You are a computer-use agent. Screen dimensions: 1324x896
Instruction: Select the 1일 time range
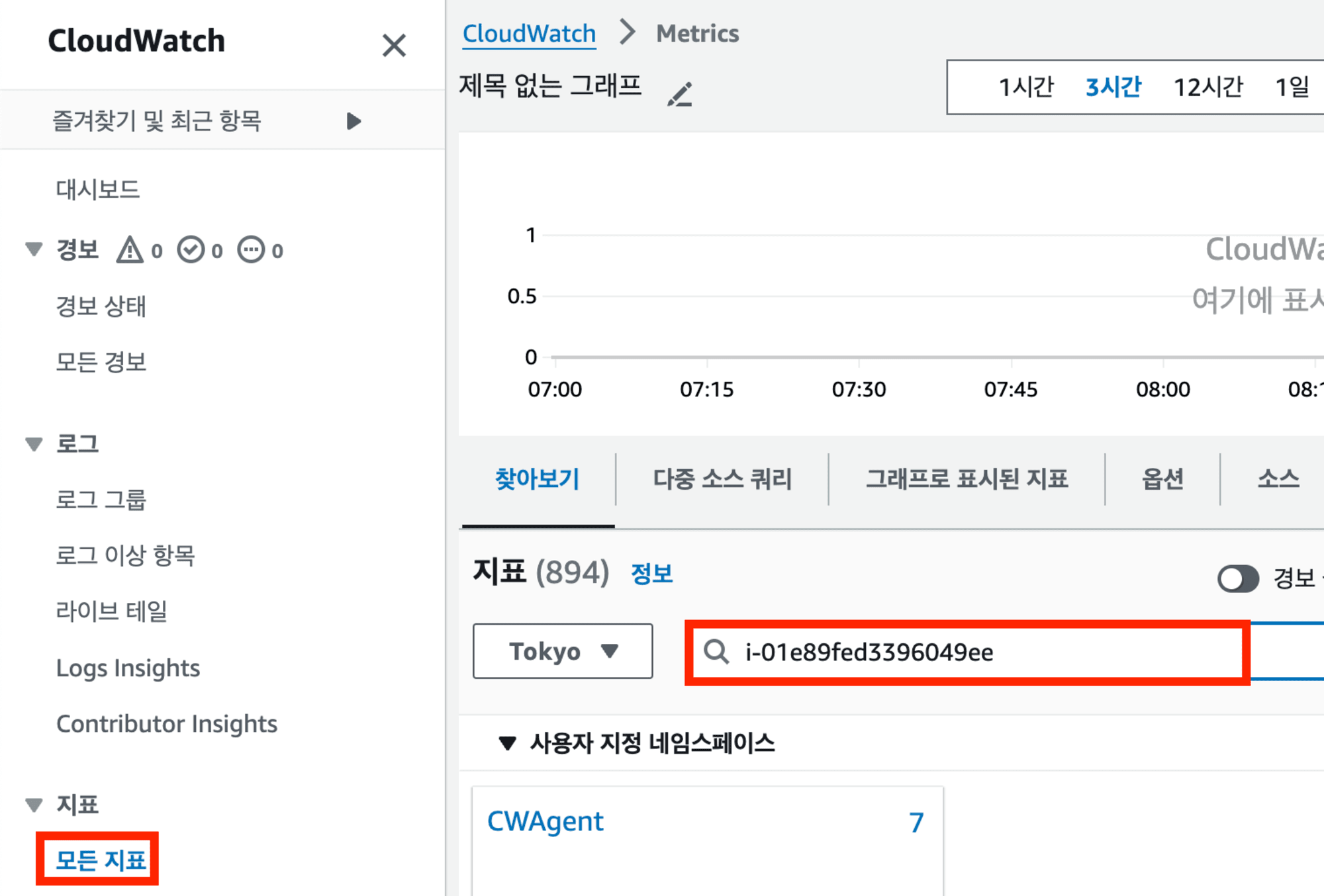[x=1292, y=87]
